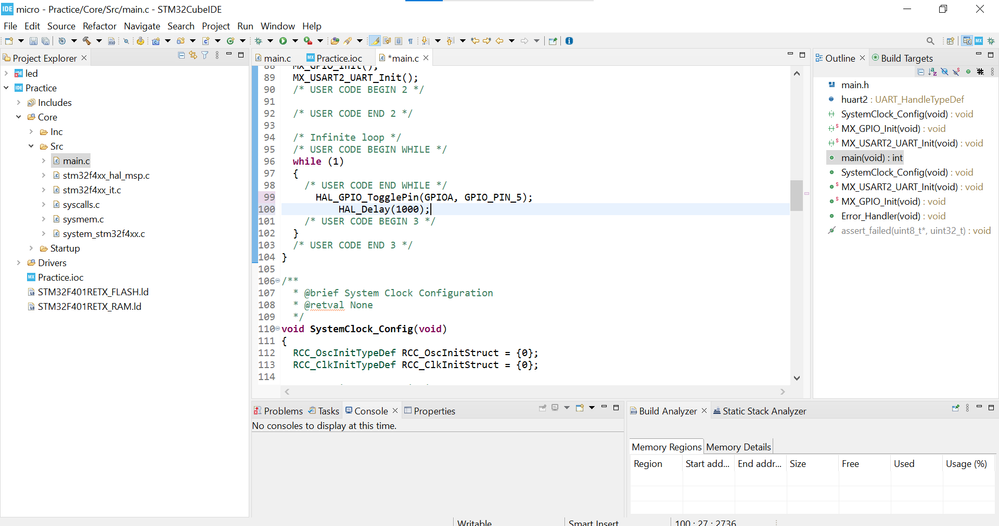Maximize the Project Explorer panel

click(x=241, y=55)
